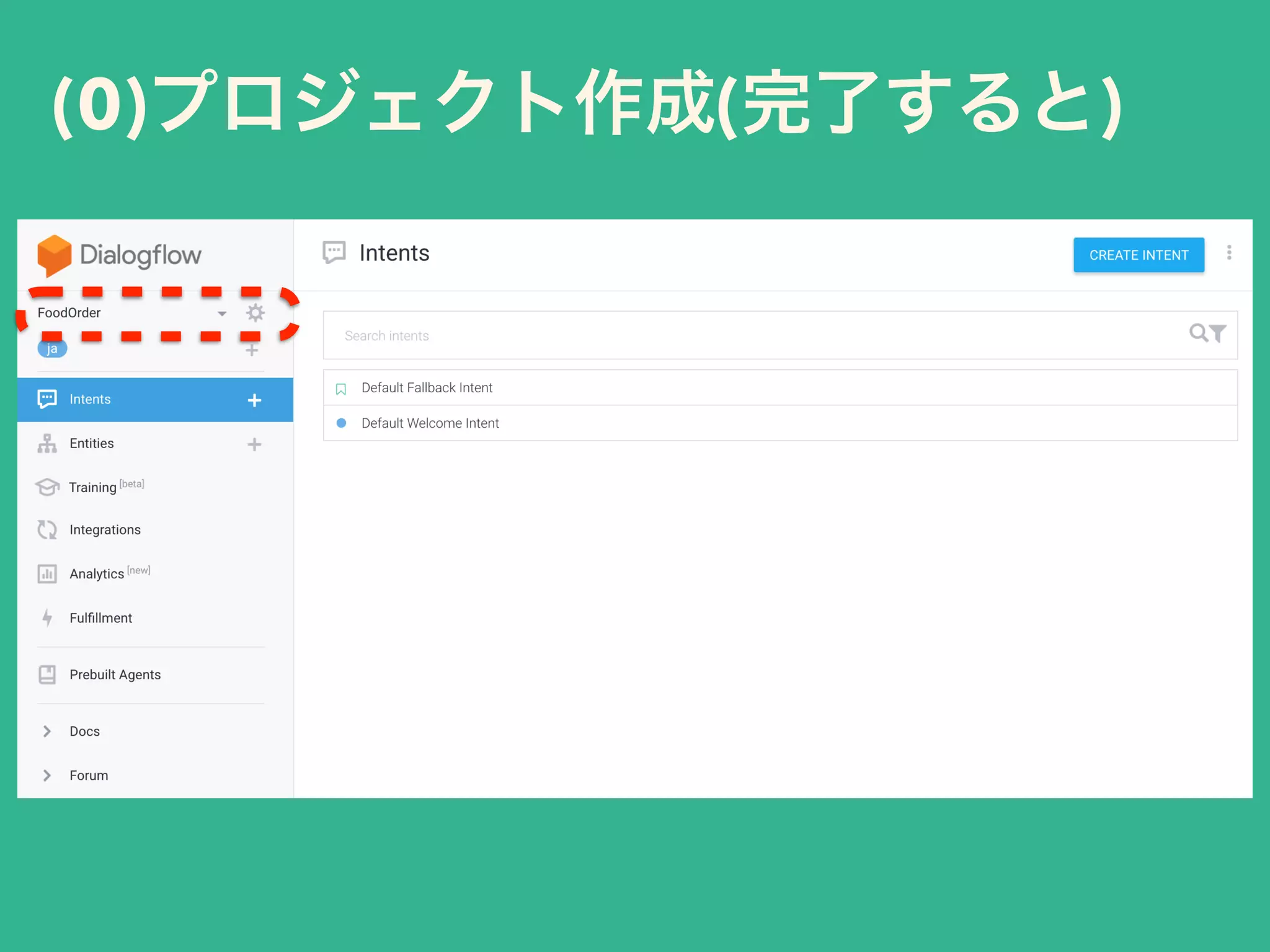
Task: Open the three-dot more options menu
Action: pos(1228,253)
